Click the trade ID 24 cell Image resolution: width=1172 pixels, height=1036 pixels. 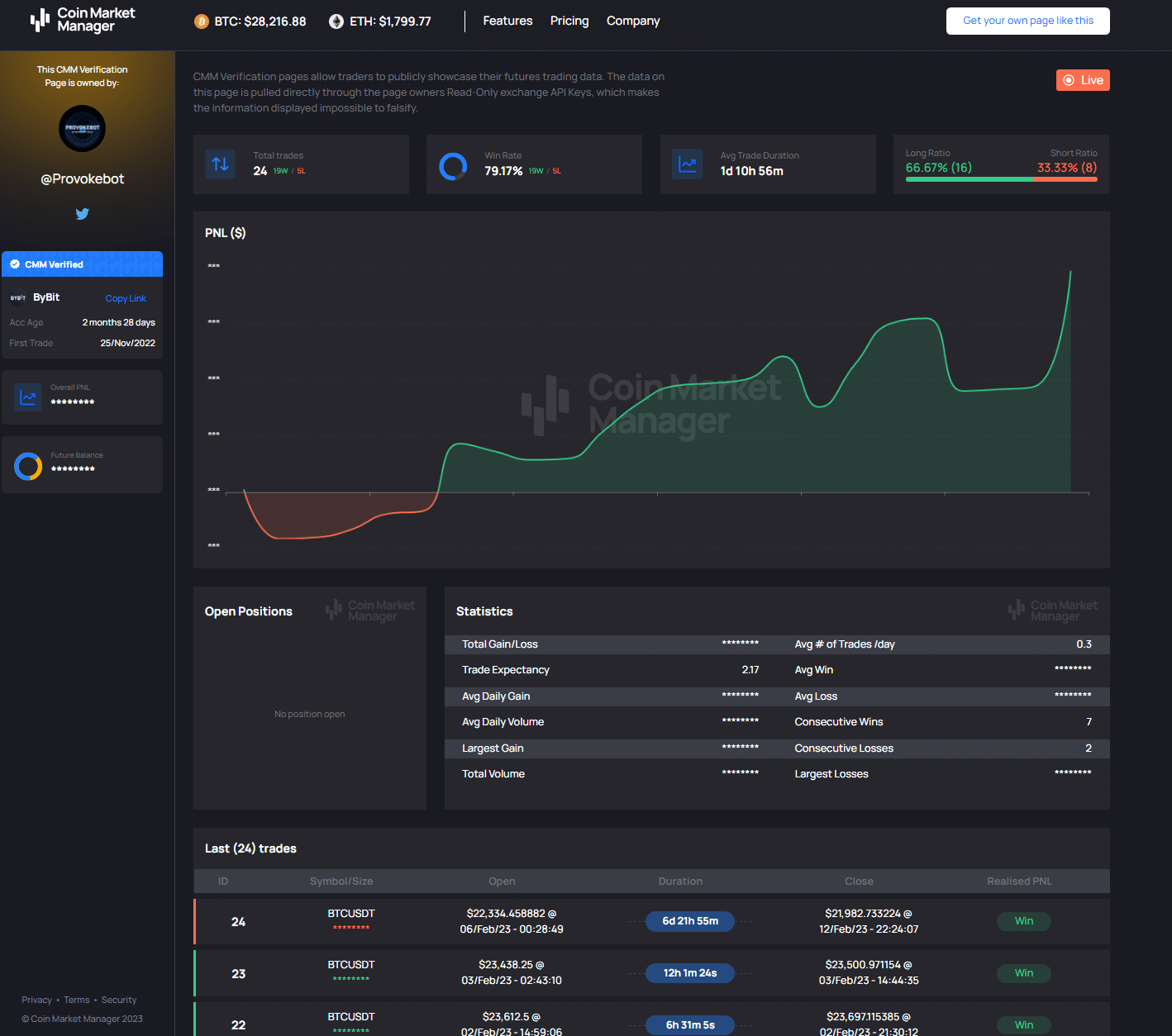238,922
